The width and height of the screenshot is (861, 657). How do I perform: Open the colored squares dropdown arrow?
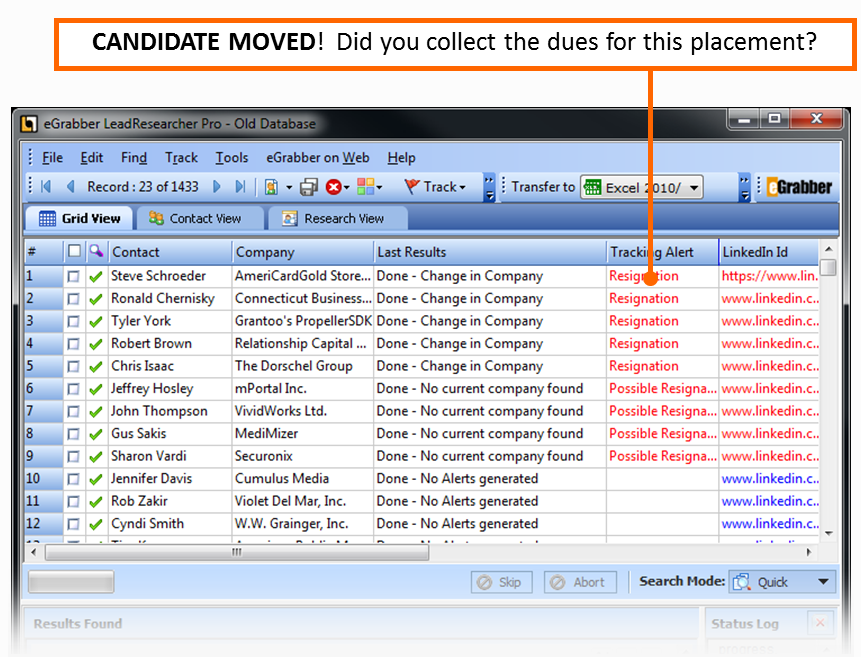(x=379, y=188)
